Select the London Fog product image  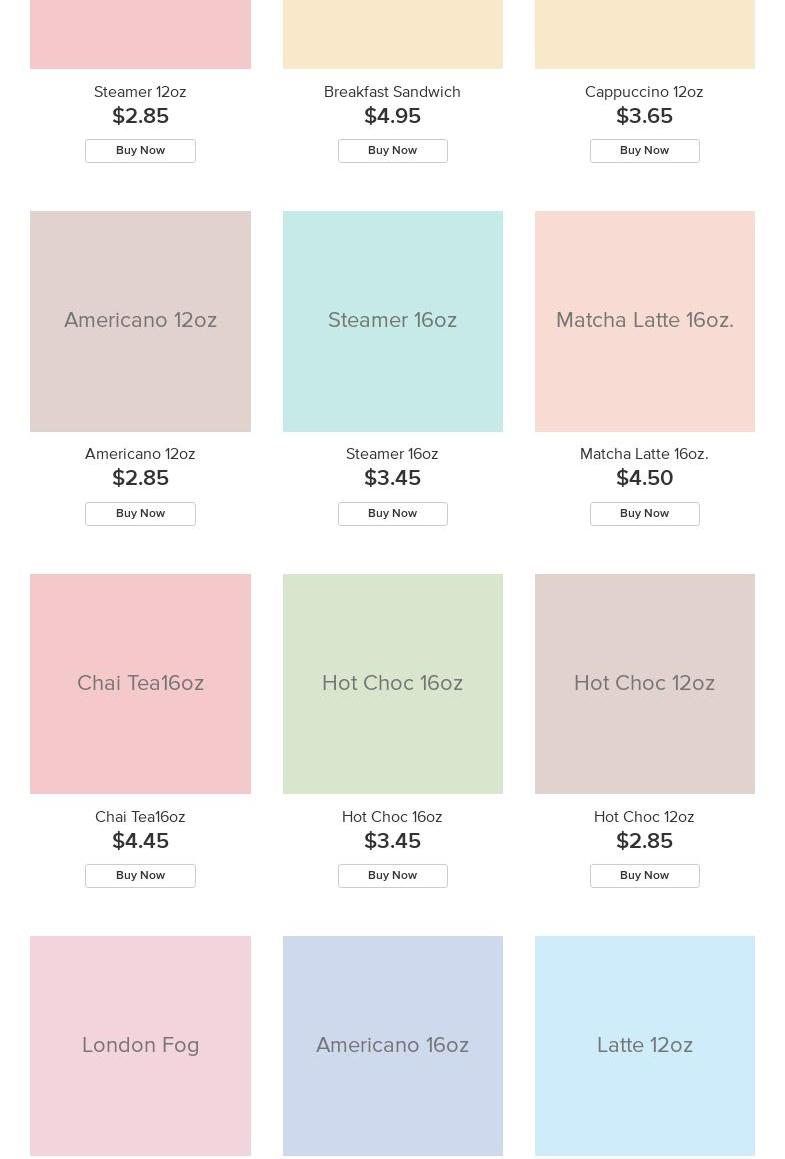coord(140,1046)
